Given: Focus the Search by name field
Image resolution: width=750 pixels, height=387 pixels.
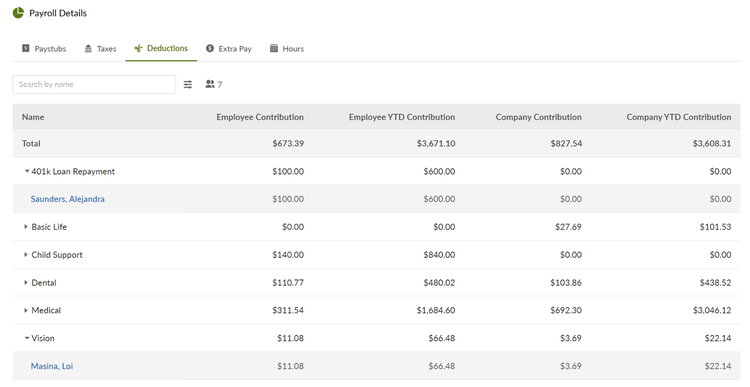Looking at the screenshot, I should (94, 85).
